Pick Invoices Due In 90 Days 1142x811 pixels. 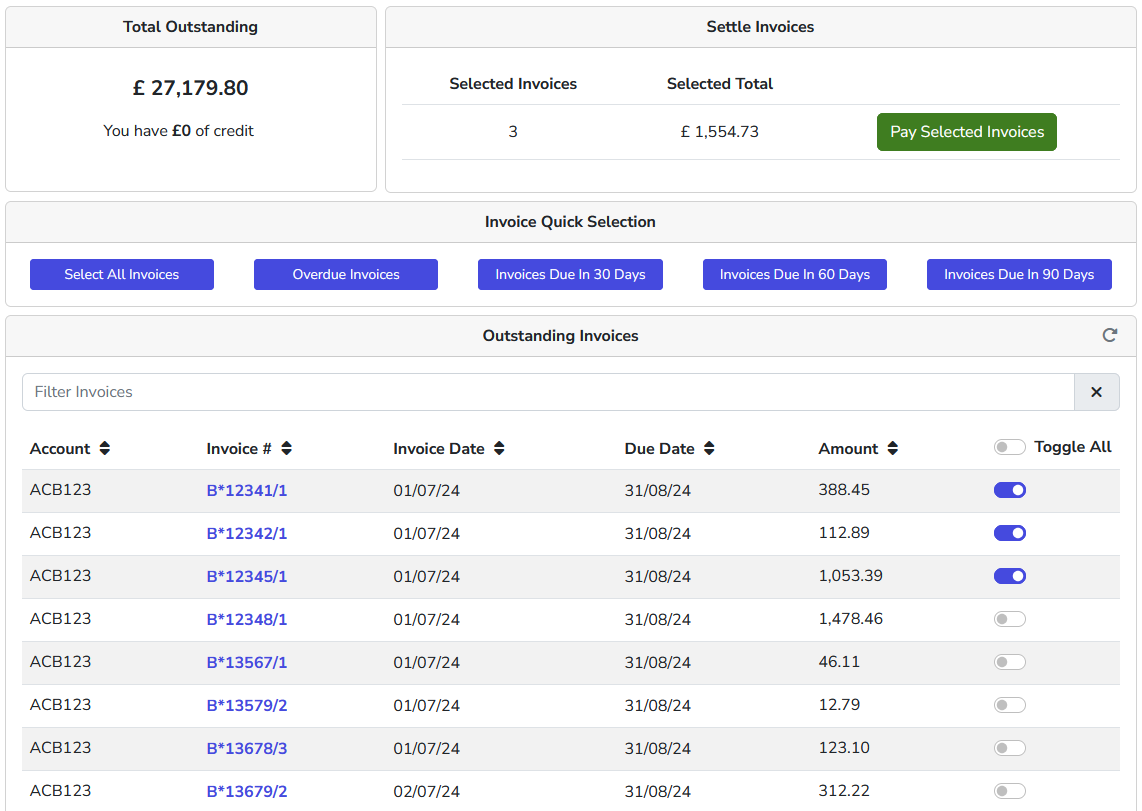tap(1019, 274)
